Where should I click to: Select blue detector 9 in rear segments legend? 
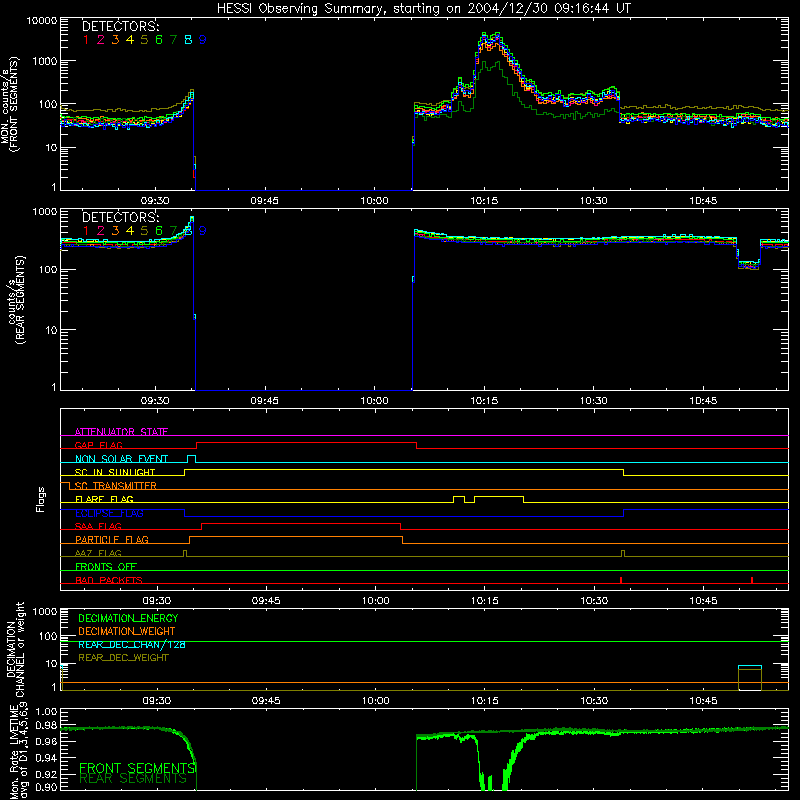tap(203, 231)
